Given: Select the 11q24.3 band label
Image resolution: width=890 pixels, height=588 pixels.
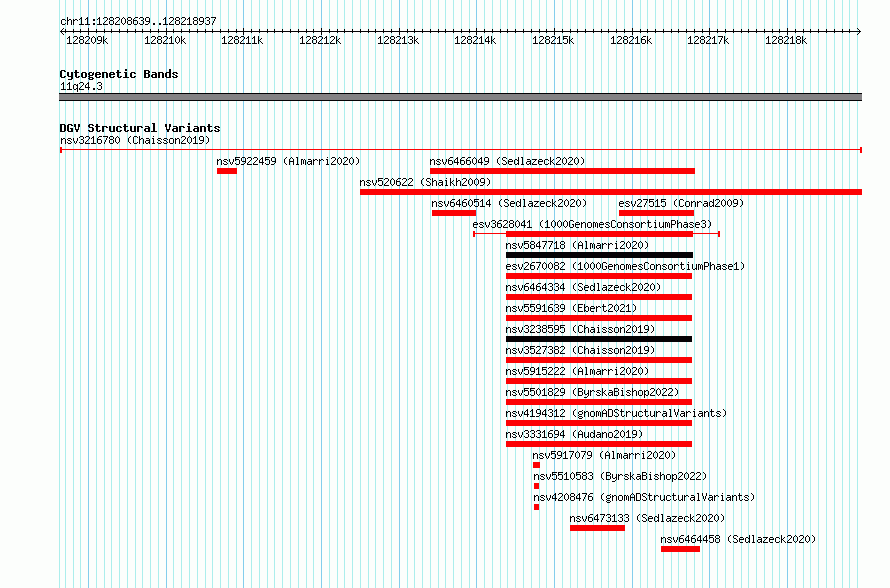Looking at the screenshot, I should point(81,86).
